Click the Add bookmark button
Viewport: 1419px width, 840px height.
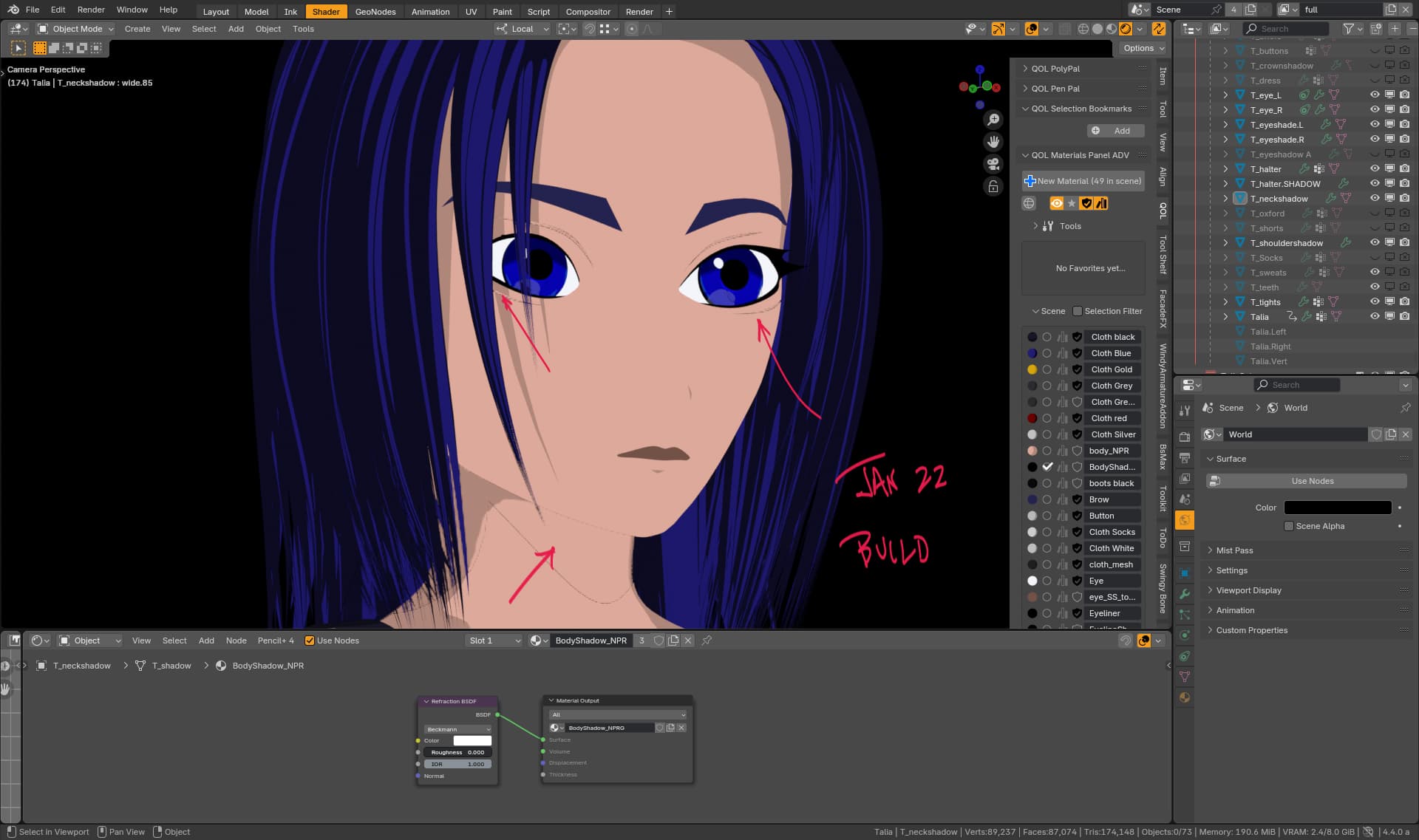click(x=1115, y=131)
